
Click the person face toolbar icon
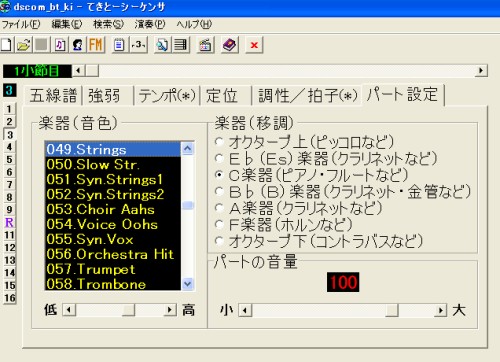click(x=78, y=45)
